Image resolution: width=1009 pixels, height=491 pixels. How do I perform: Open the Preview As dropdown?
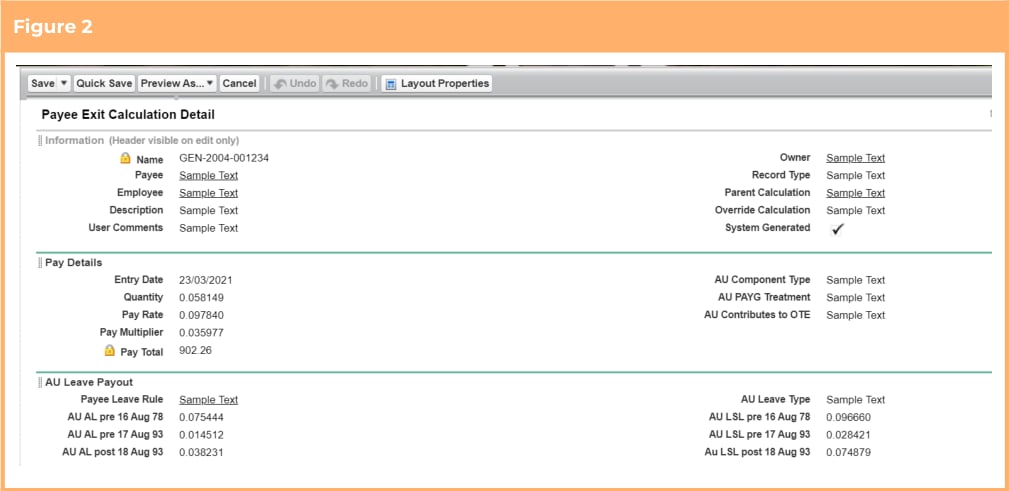[x=177, y=84]
